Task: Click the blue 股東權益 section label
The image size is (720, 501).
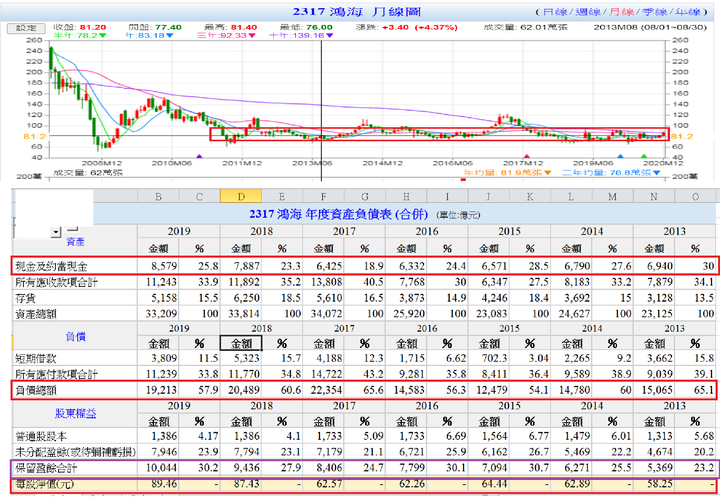Action: click(x=75, y=413)
